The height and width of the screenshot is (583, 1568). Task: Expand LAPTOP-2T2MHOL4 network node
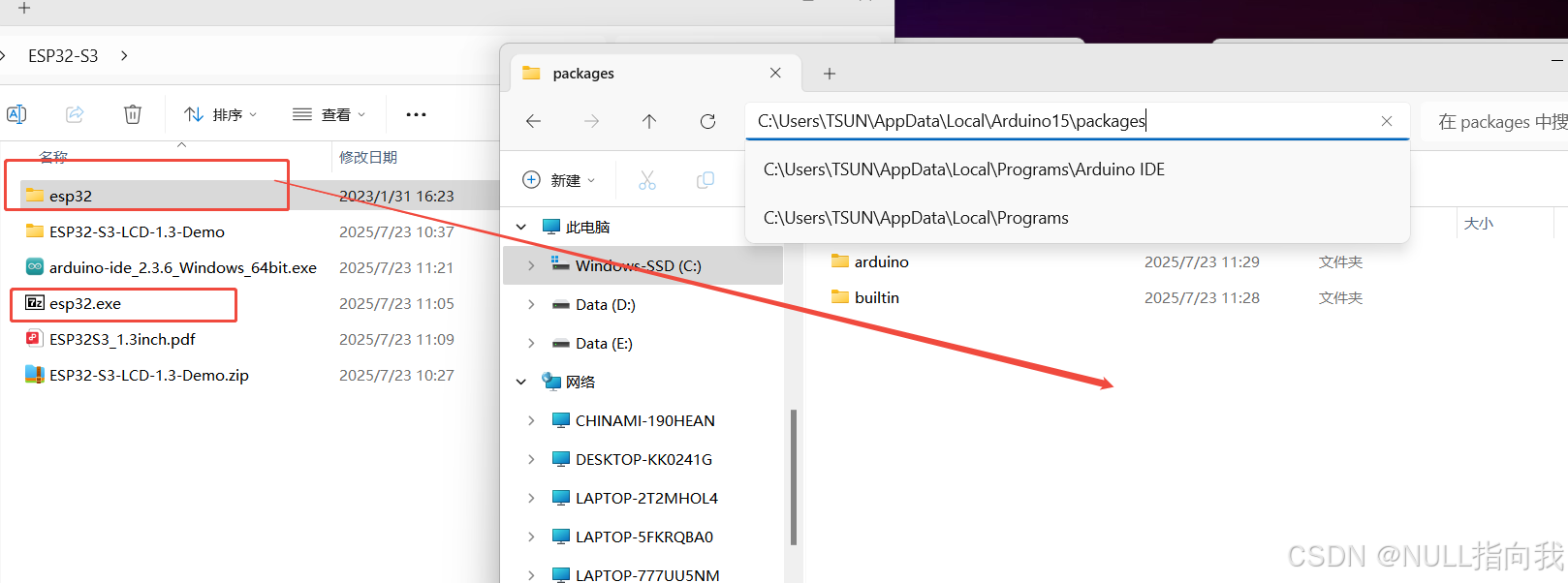(x=531, y=498)
